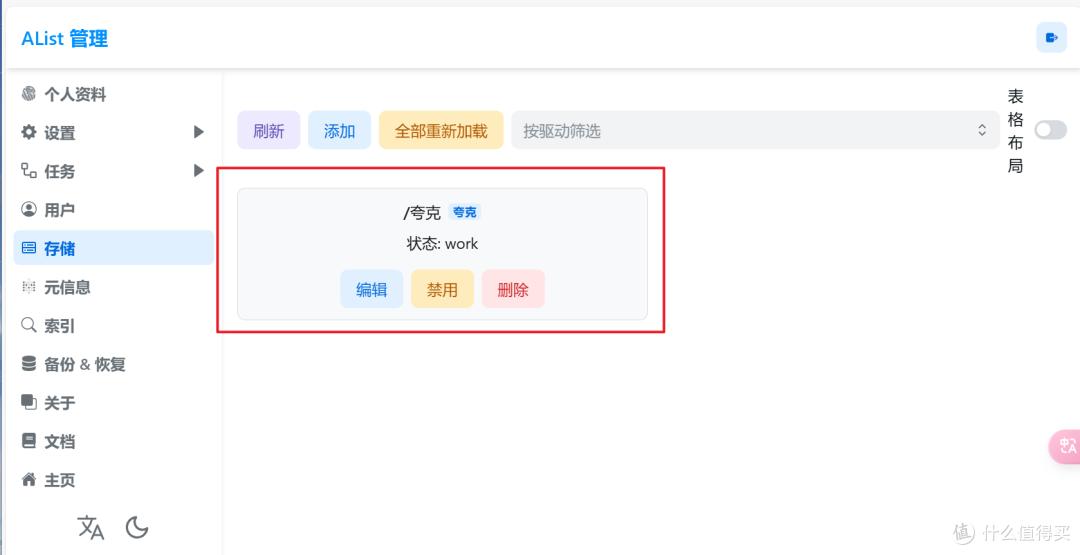Enable the 表格布局 table layout switch
Viewport: 1080px width, 555px height.
(1050, 130)
